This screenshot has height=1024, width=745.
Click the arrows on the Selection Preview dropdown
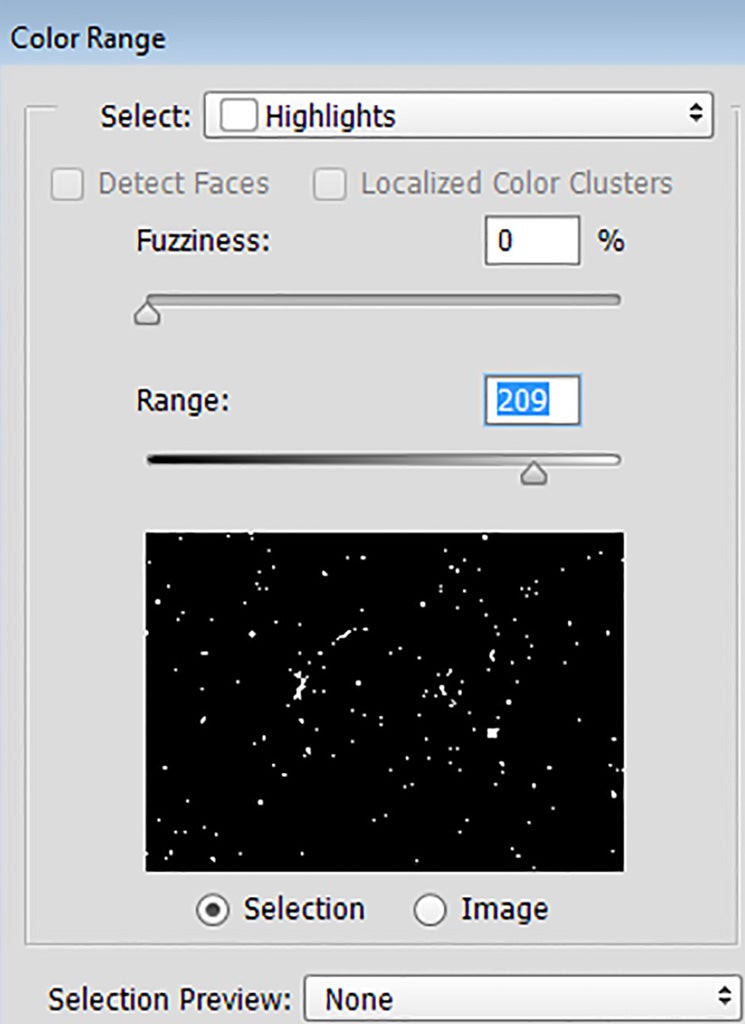point(725,997)
